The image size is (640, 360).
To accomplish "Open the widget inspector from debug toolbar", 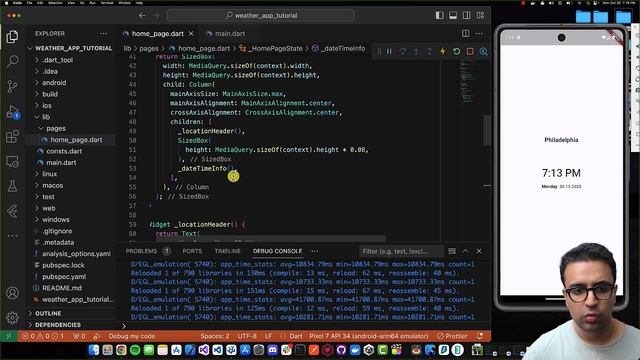I will [x=483, y=51].
